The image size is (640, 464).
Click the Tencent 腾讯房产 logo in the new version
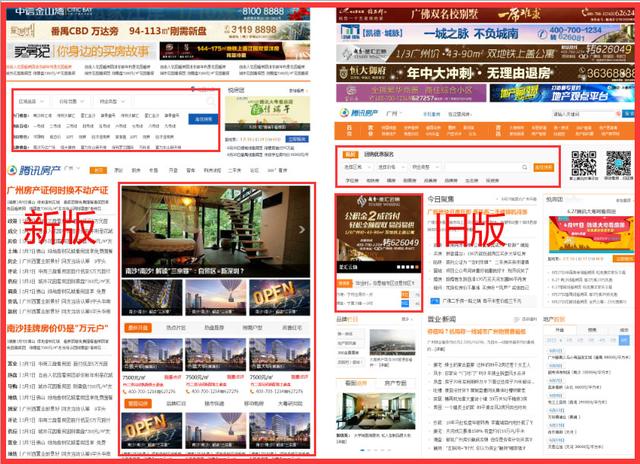[34, 170]
